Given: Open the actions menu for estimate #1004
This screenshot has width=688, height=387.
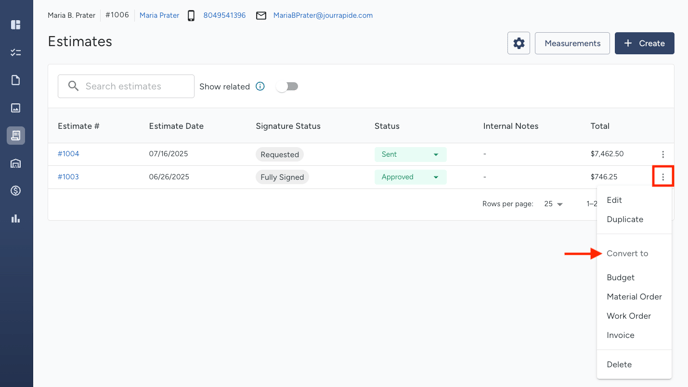Looking at the screenshot, I should (663, 154).
